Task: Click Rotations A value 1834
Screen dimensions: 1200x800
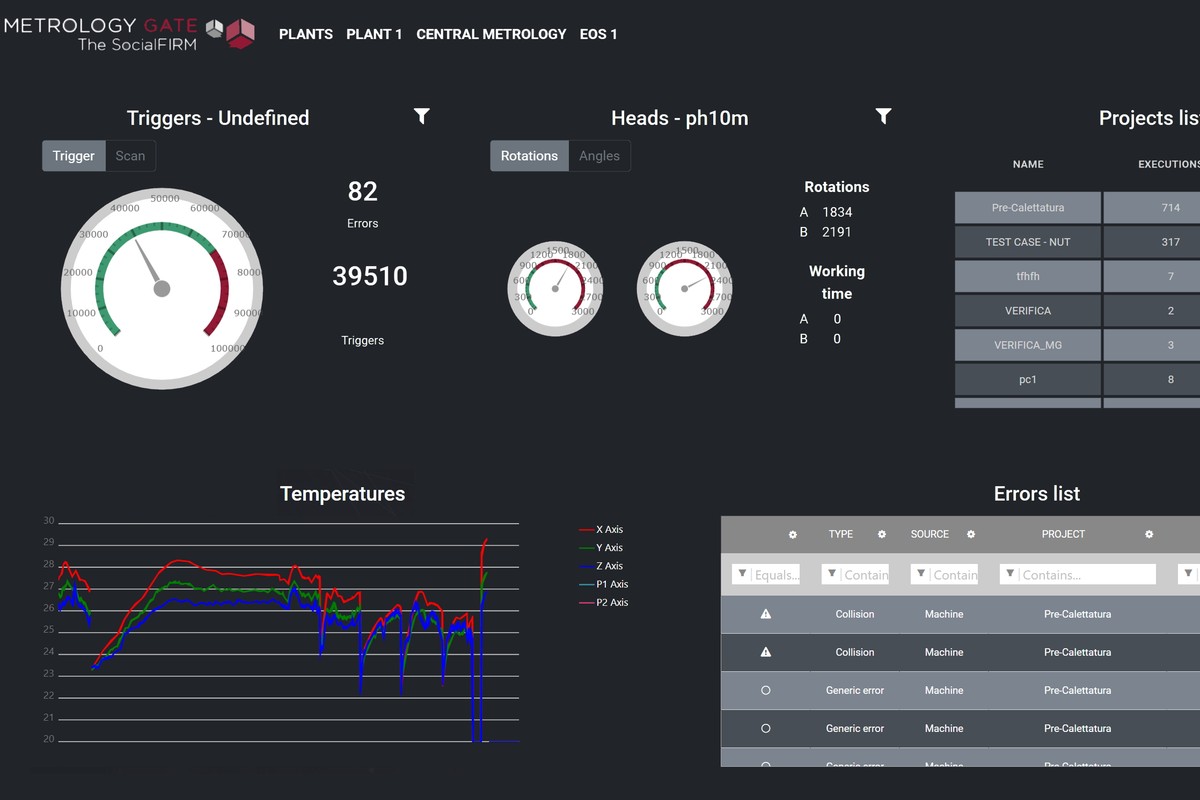Action: click(x=837, y=212)
